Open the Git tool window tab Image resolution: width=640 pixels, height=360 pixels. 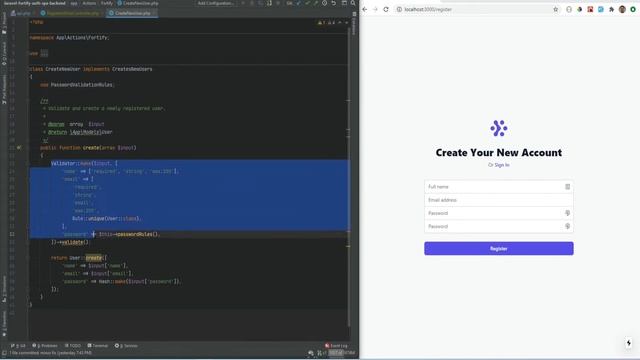18,346
